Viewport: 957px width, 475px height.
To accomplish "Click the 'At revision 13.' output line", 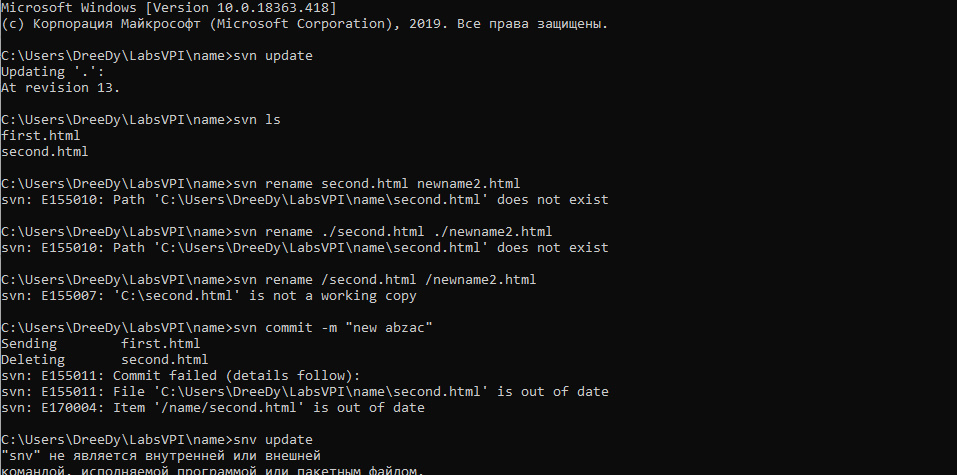I will click(61, 88).
